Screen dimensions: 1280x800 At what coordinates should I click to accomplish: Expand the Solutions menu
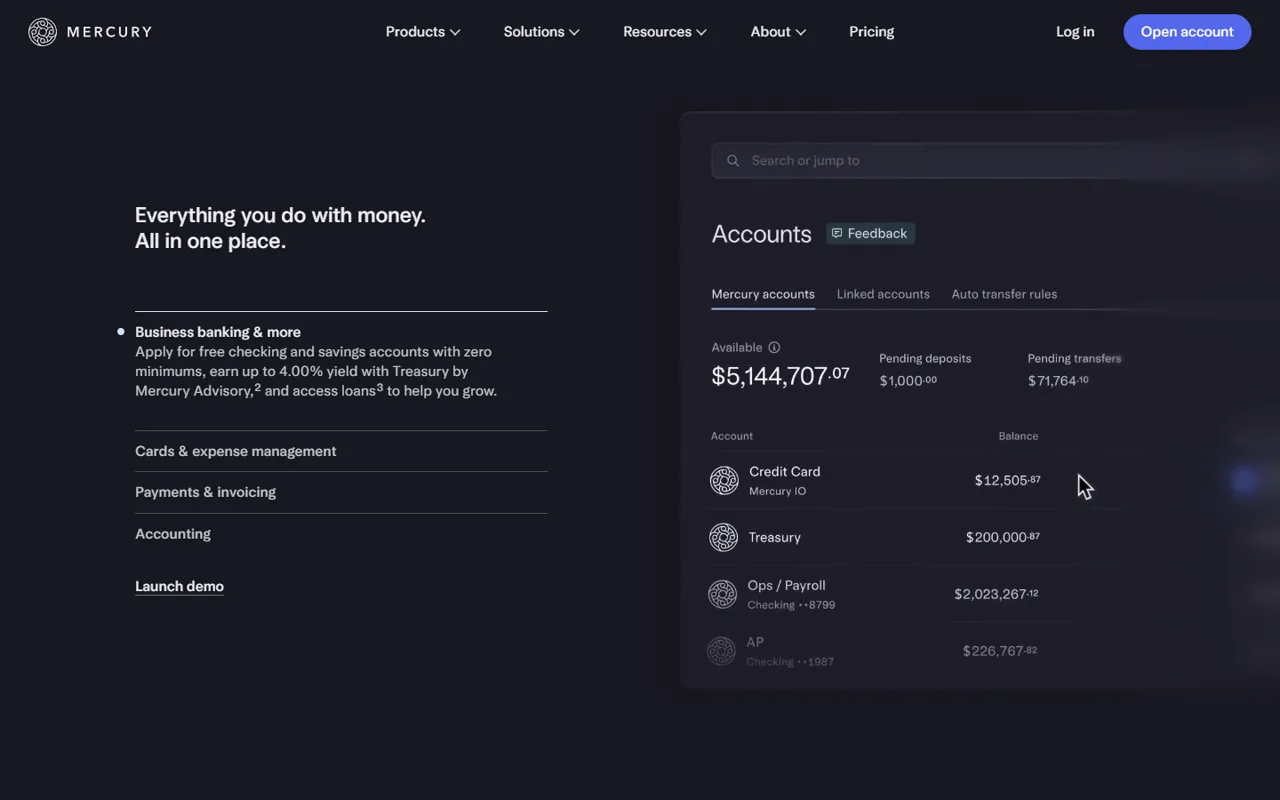[541, 32]
